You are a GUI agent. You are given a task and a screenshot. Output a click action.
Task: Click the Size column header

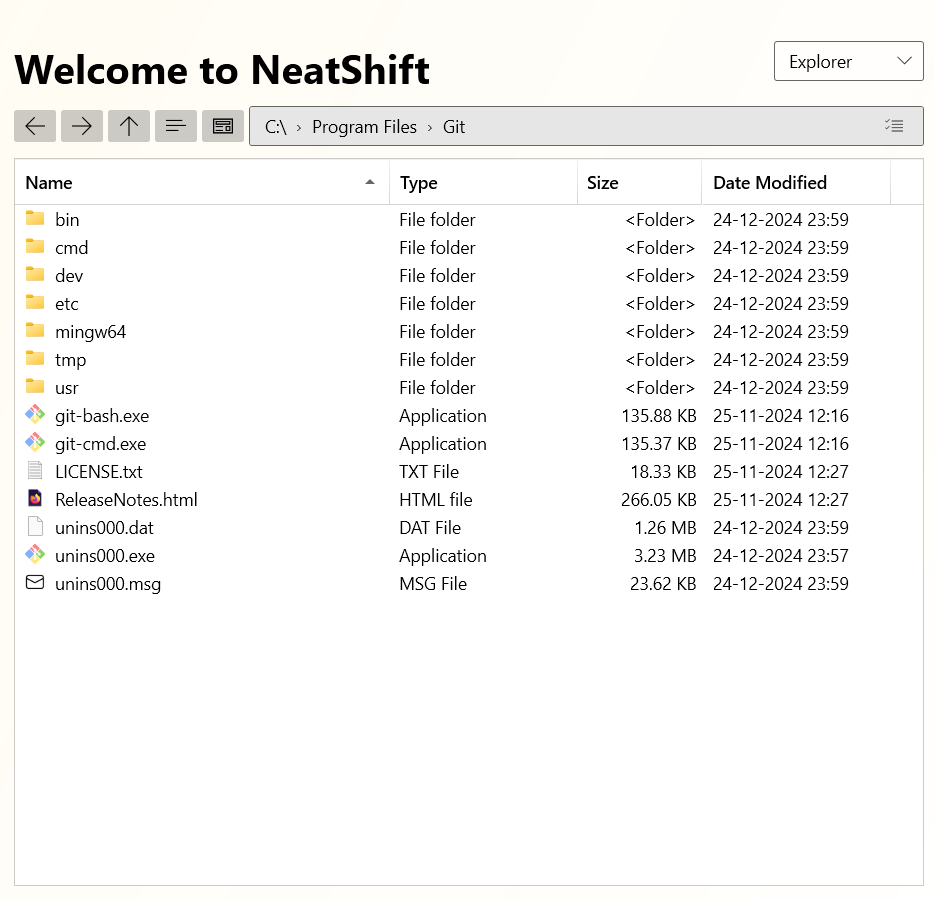602,182
